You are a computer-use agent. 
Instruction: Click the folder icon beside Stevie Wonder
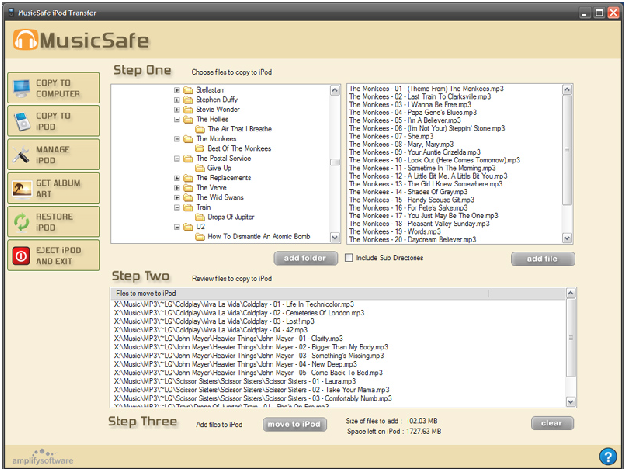(x=188, y=110)
